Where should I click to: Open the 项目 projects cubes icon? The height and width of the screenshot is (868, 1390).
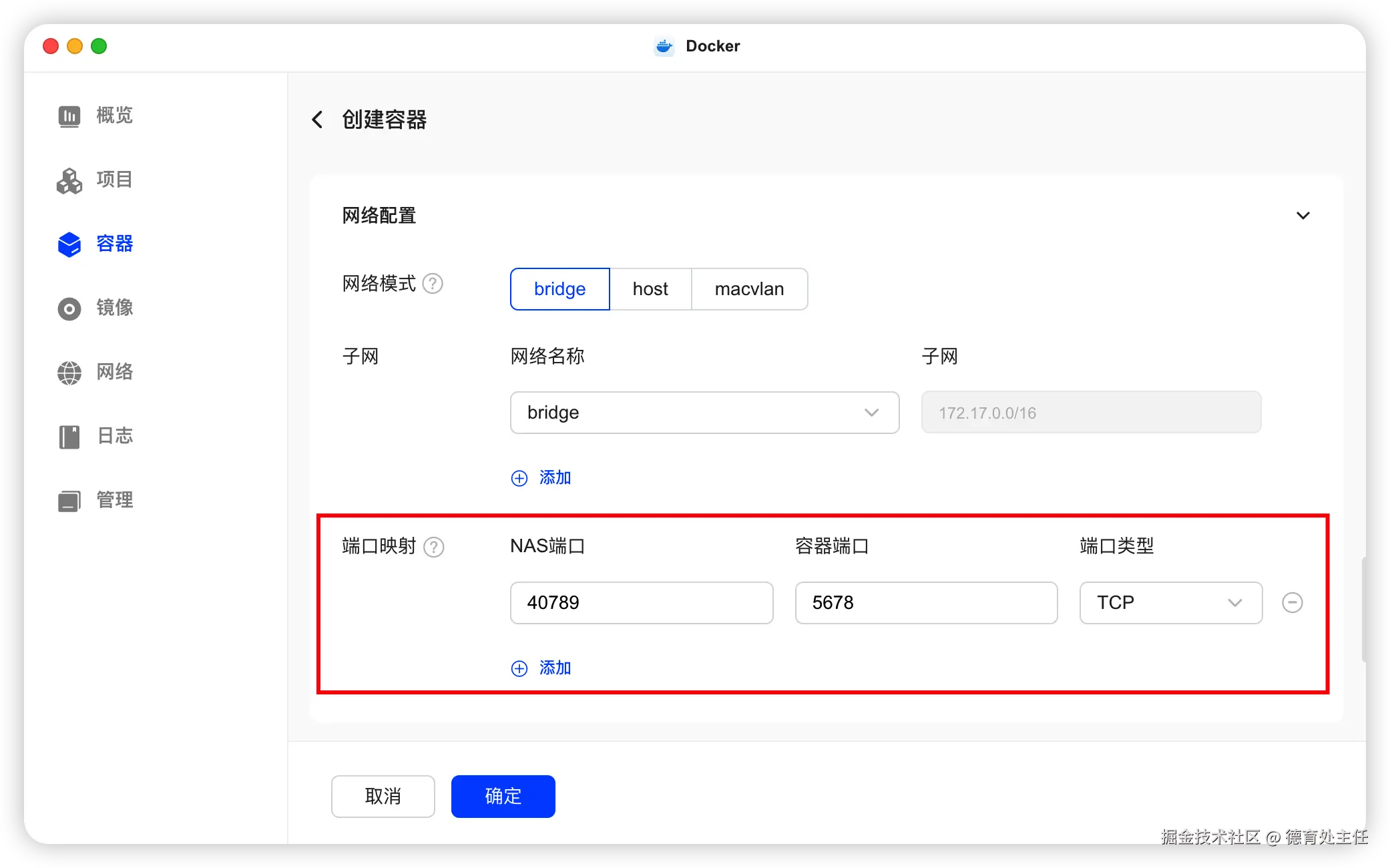pyautogui.click(x=69, y=180)
